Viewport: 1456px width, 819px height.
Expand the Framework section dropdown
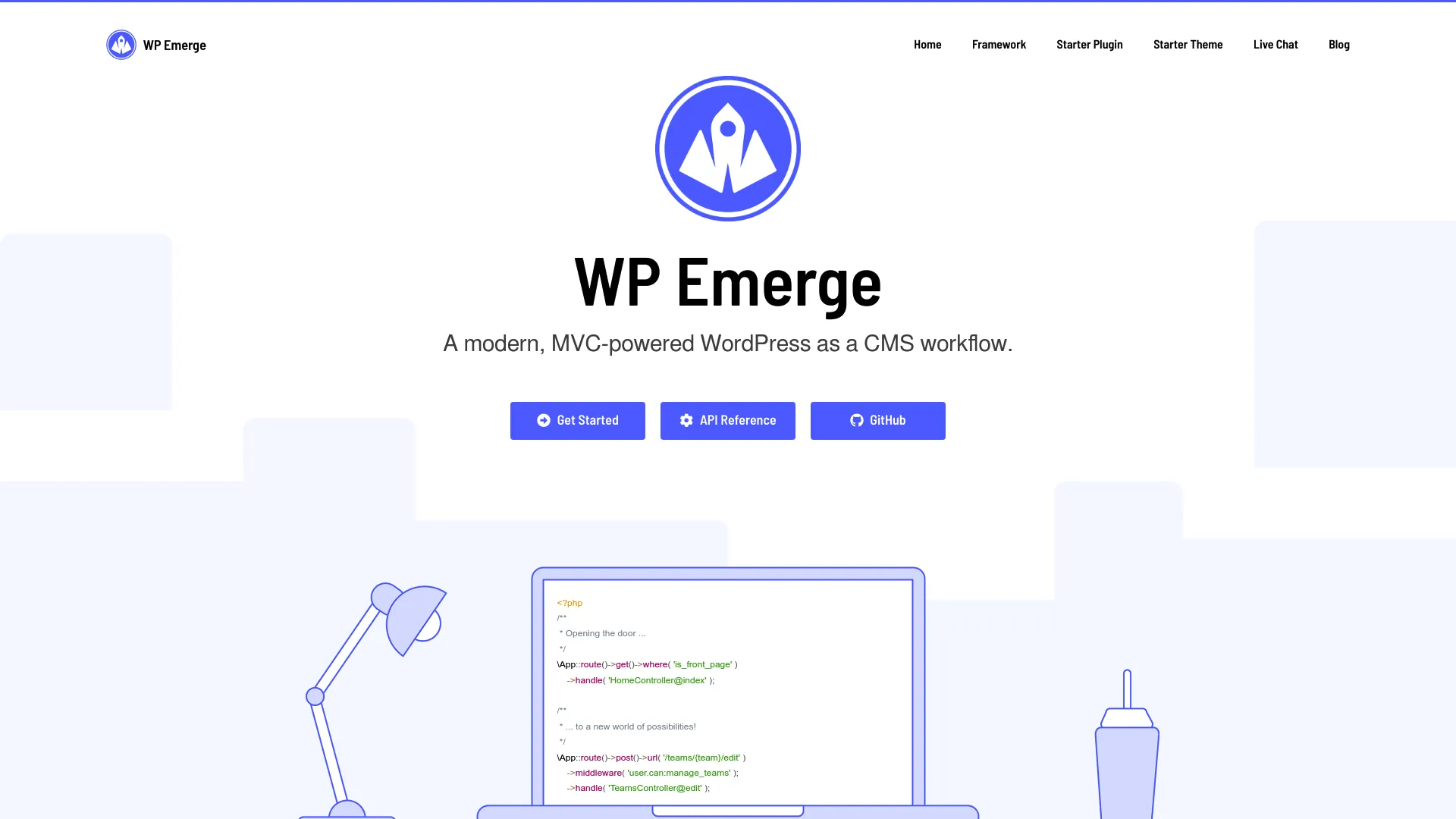point(999,44)
